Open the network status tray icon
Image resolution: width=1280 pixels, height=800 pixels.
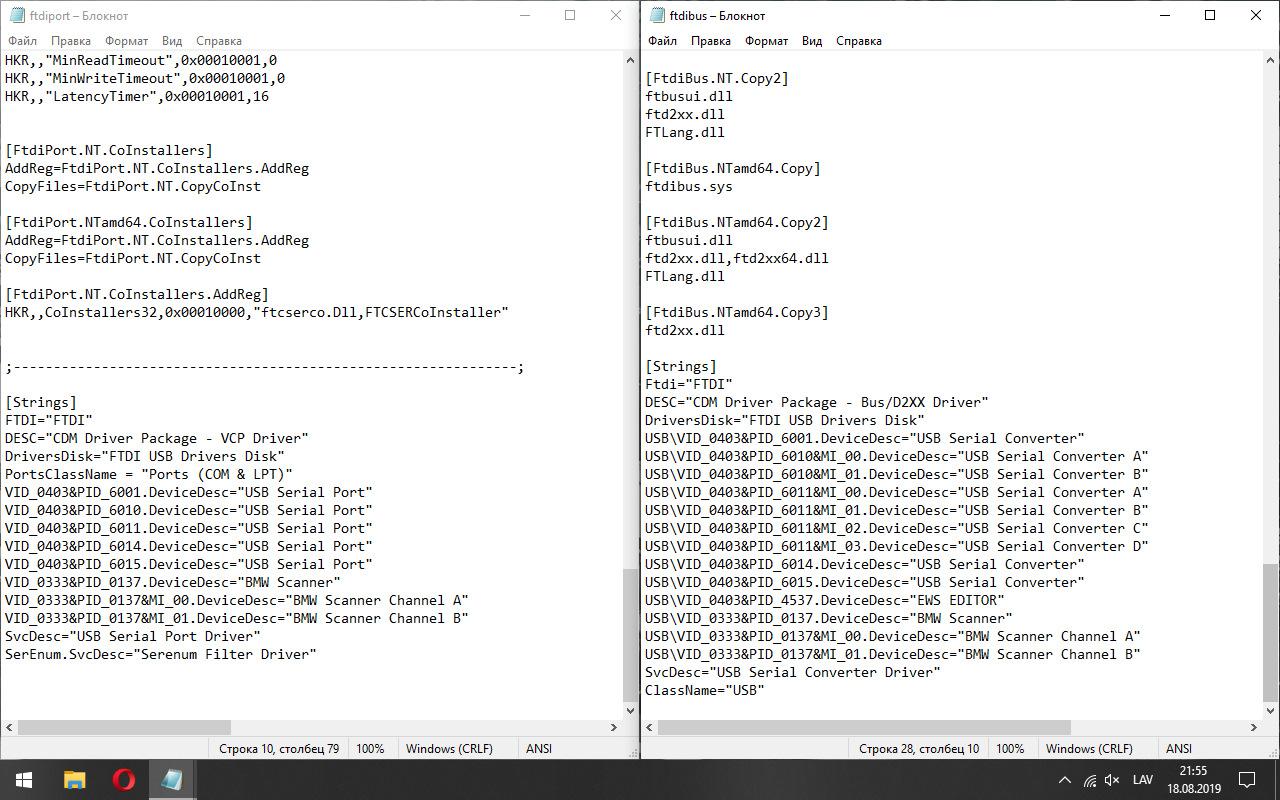(x=1088, y=780)
